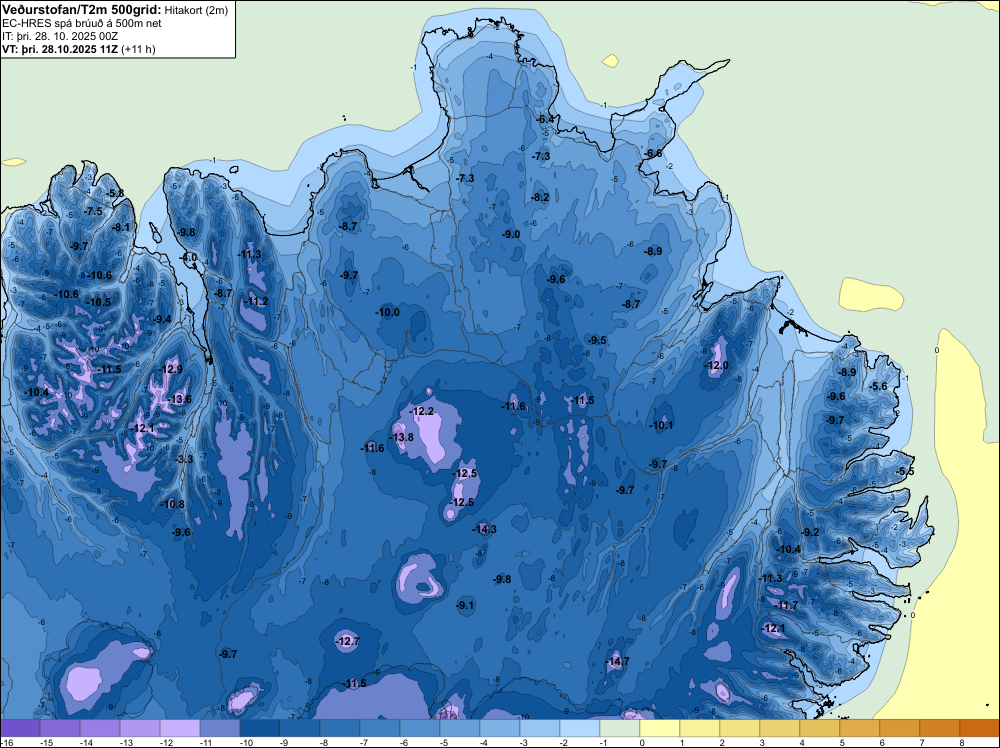Click the -12.9 temperature value

[x=170, y=369]
